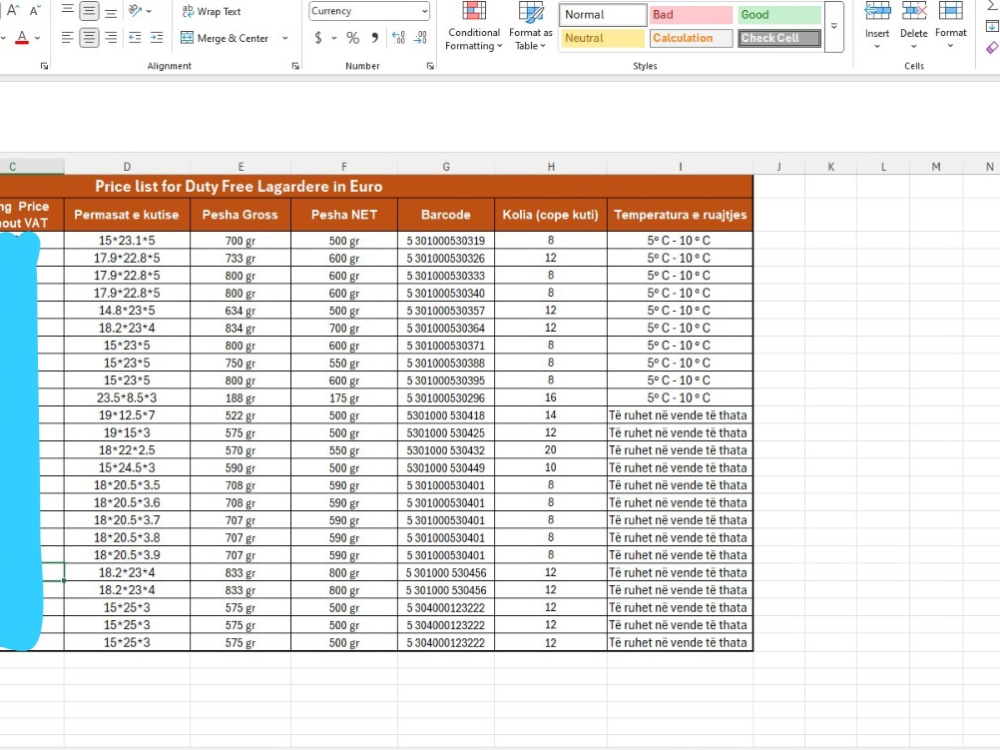The height and width of the screenshot is (750, 1000).
Task: Apply the Bad cell style
Action: click(691, 15)
